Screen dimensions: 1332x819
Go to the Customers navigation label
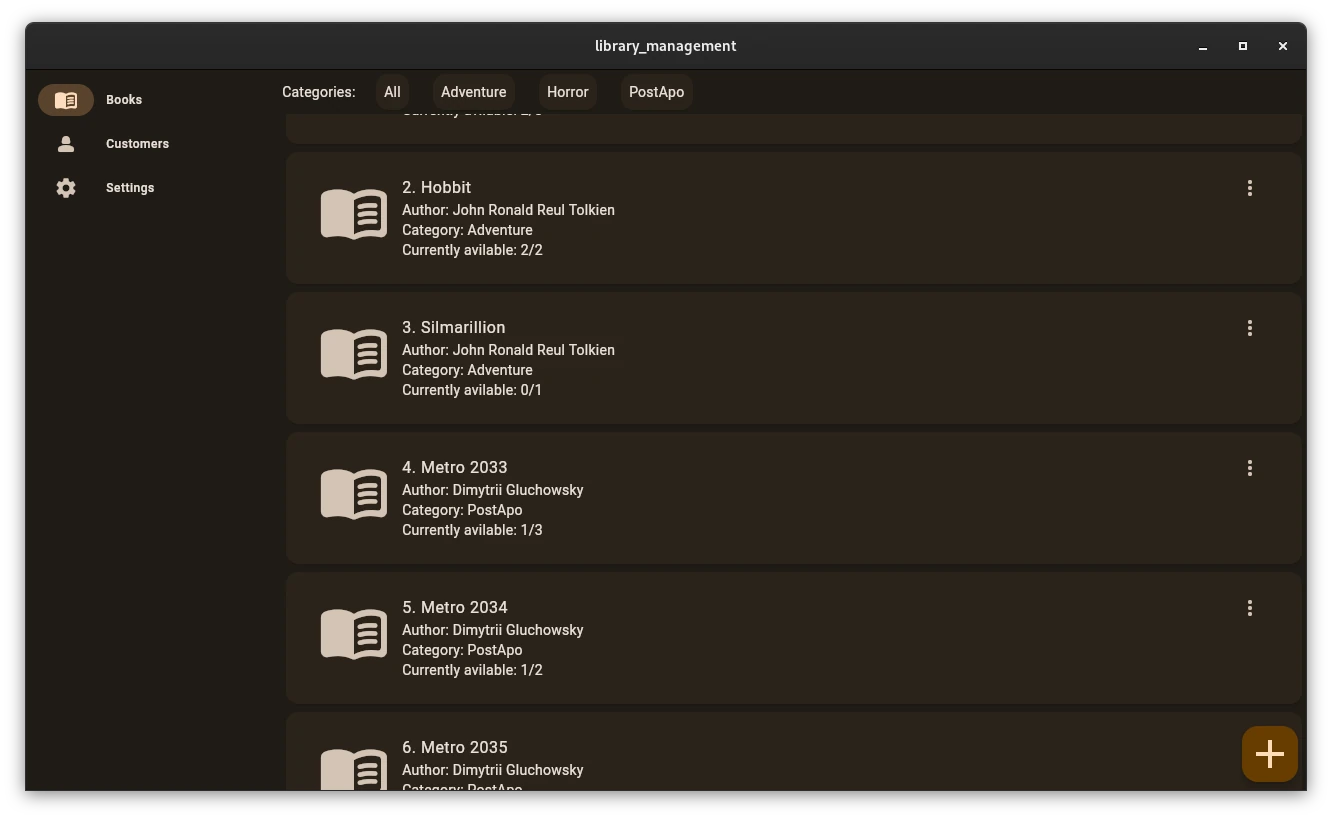(x=138, y=144)
